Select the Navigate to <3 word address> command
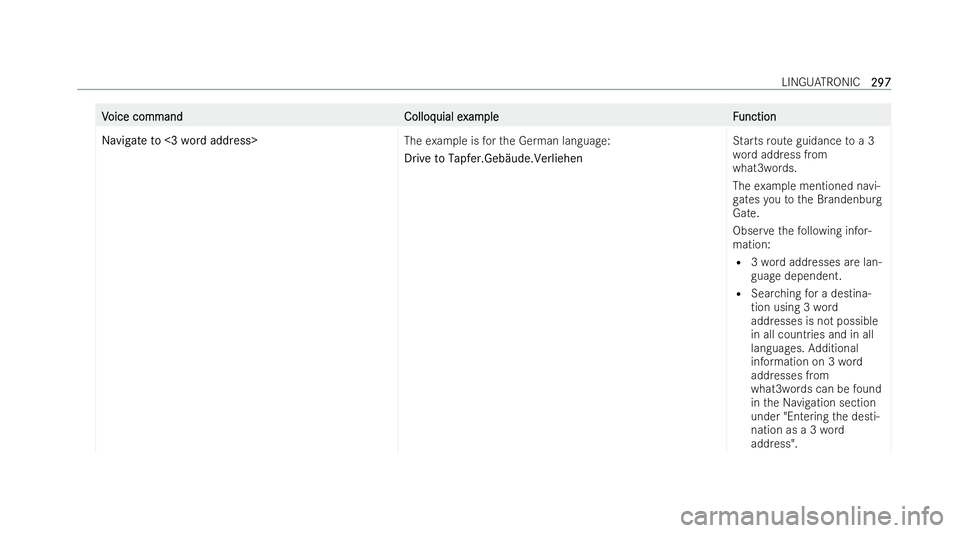The height and width of the screenshot is (533, 960). coord(179,141)
